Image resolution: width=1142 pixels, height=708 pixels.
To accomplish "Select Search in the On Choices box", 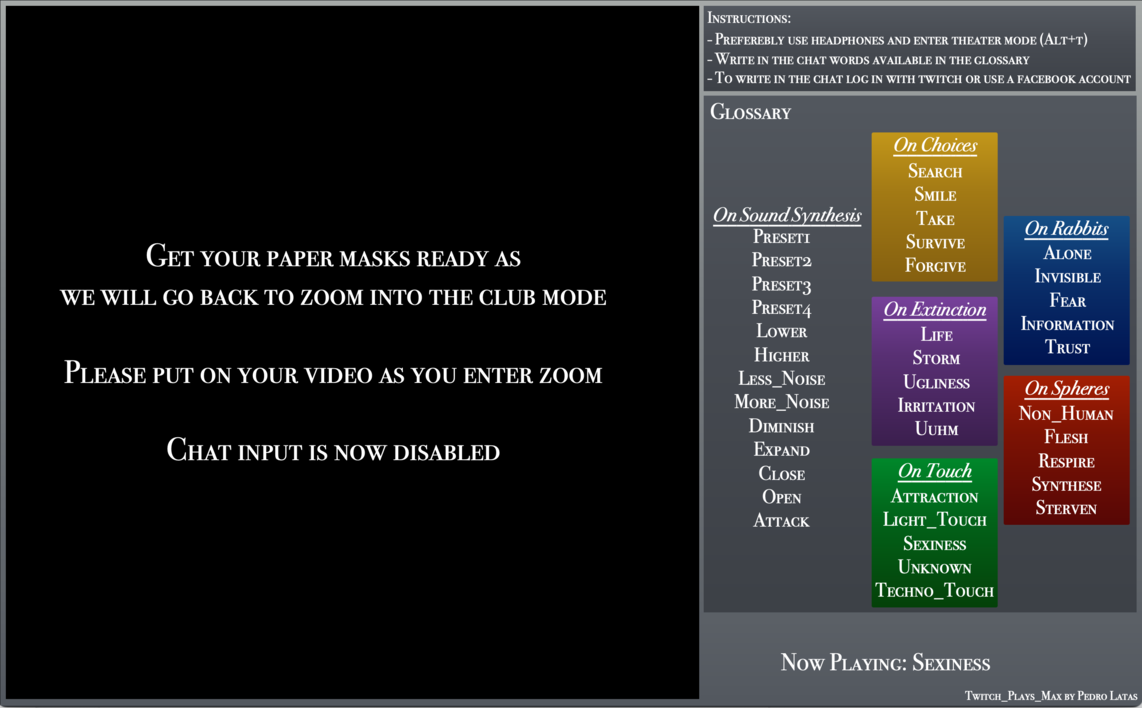I will pos(934,172).
